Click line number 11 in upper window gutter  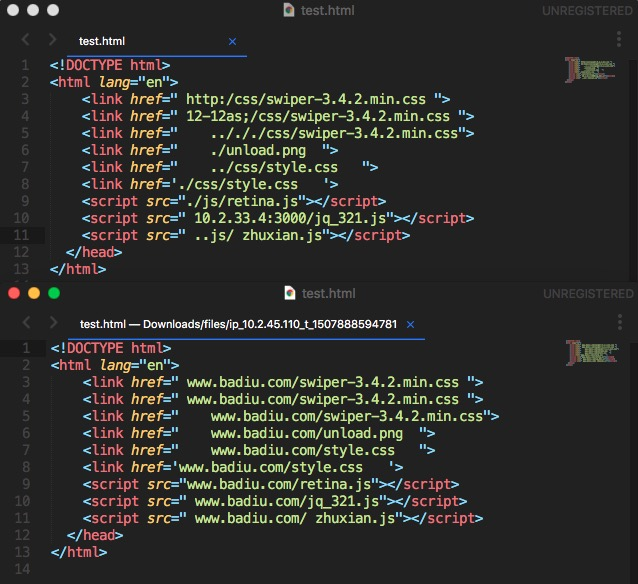click(x=22, y=235)
